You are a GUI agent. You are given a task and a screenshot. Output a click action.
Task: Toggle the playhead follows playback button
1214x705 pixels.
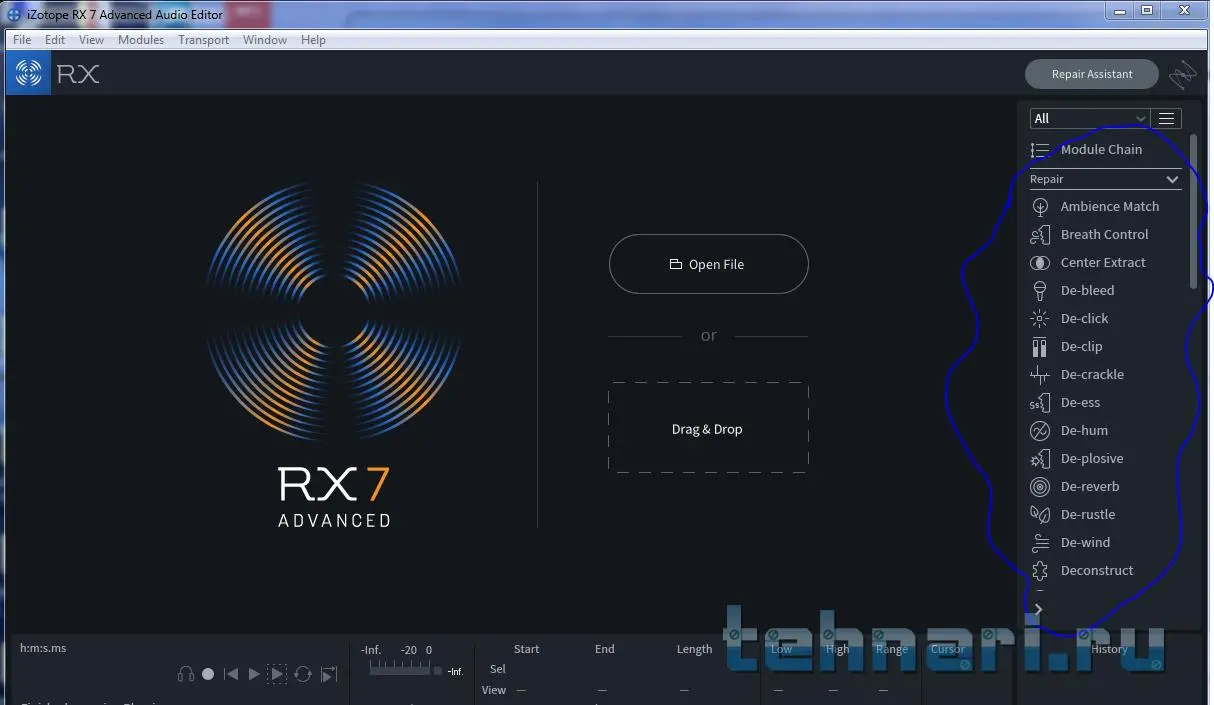click(x=328, y=675)
